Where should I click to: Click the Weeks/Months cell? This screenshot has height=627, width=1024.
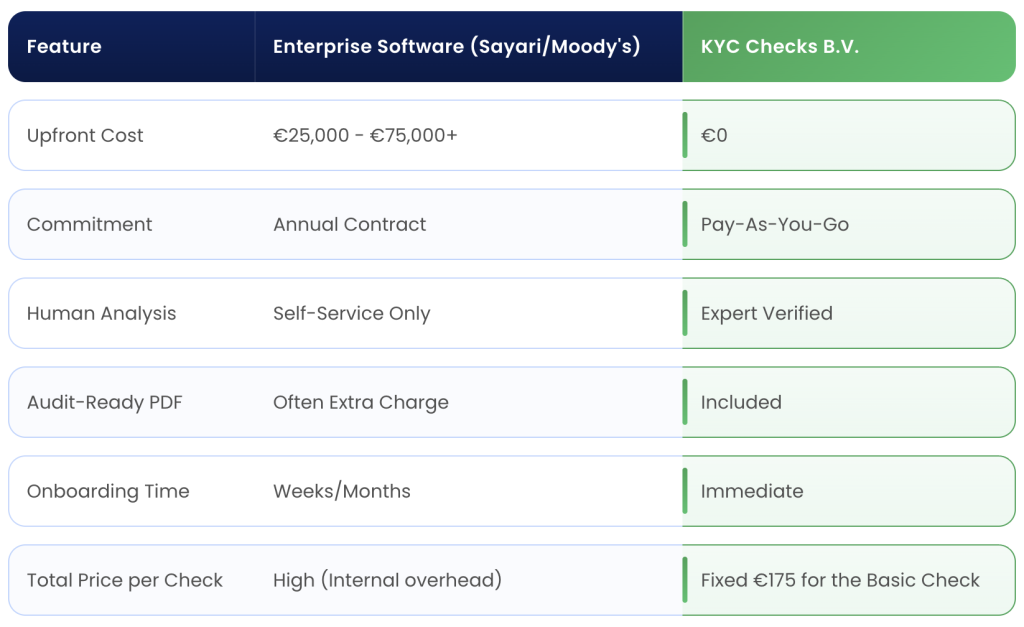341,492
